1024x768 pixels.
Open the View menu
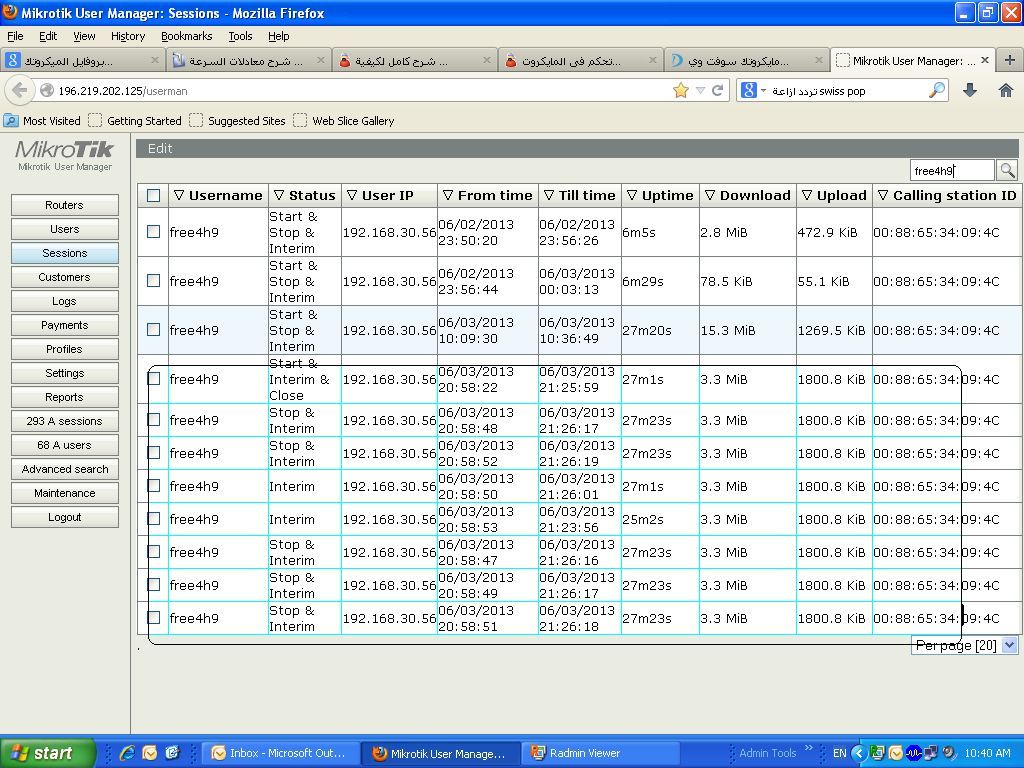pos(84,36)
